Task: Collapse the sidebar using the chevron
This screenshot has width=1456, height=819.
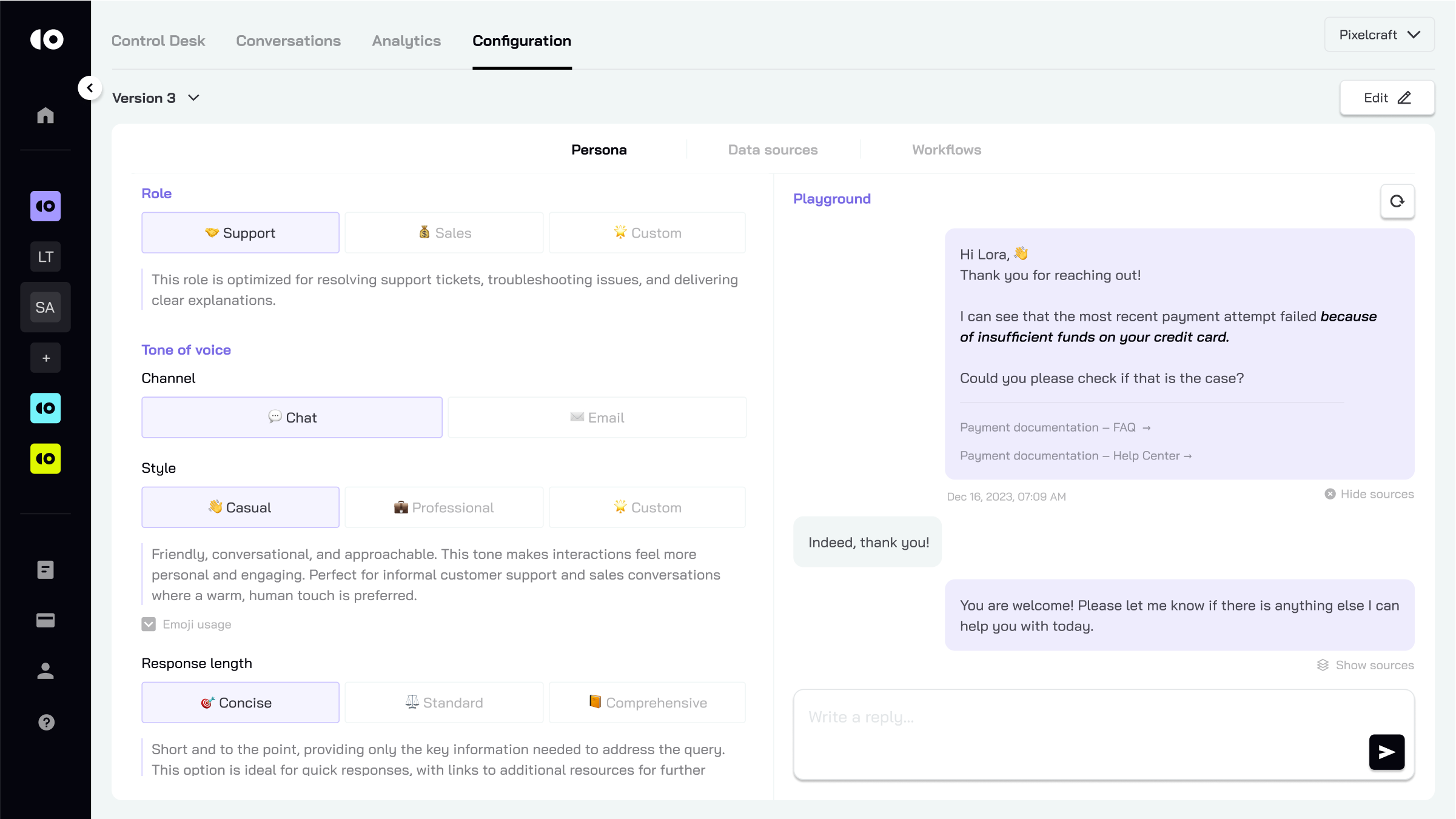Action: (90, 87)
